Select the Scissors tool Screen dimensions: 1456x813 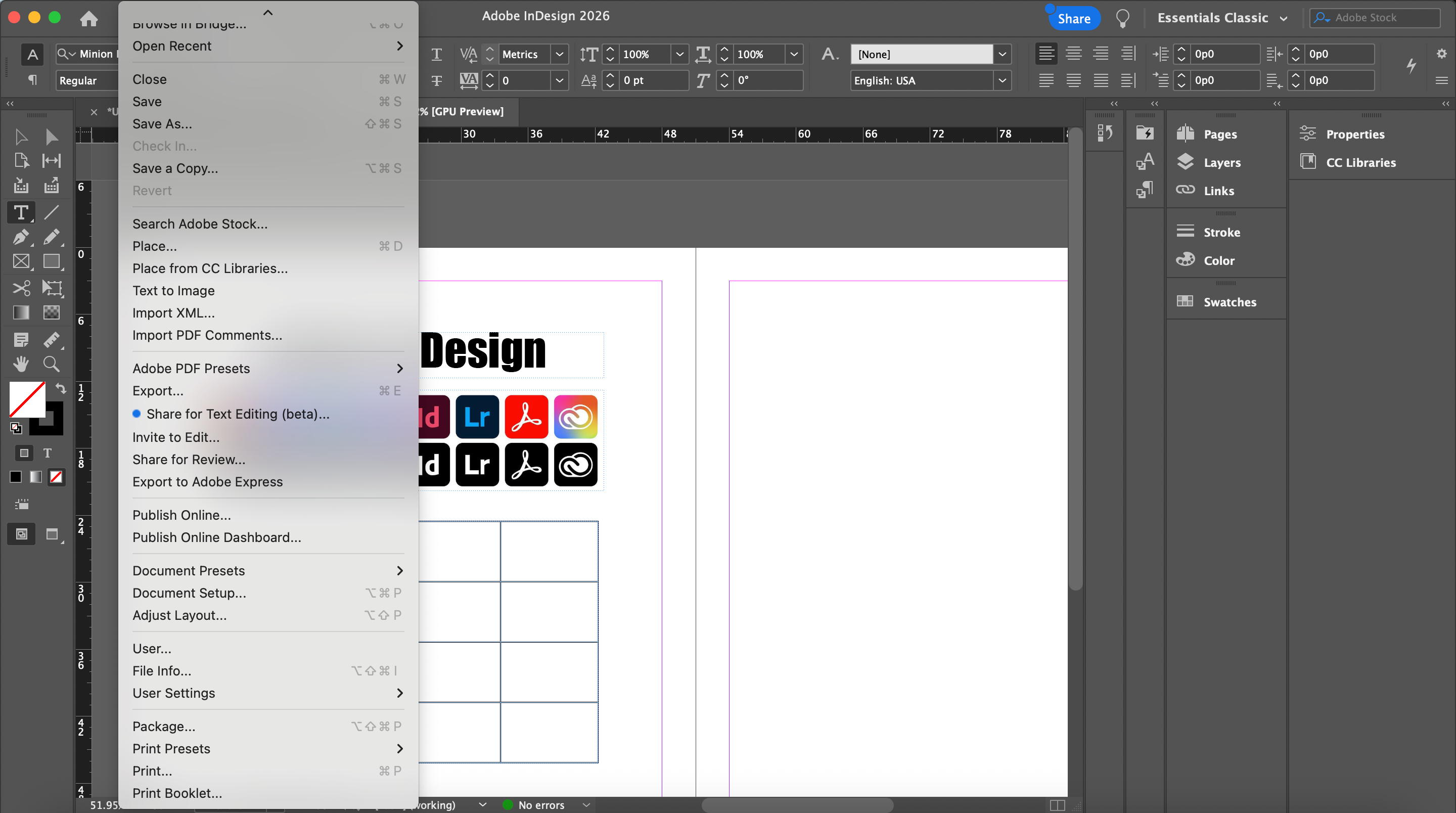[x=21, y=288]
